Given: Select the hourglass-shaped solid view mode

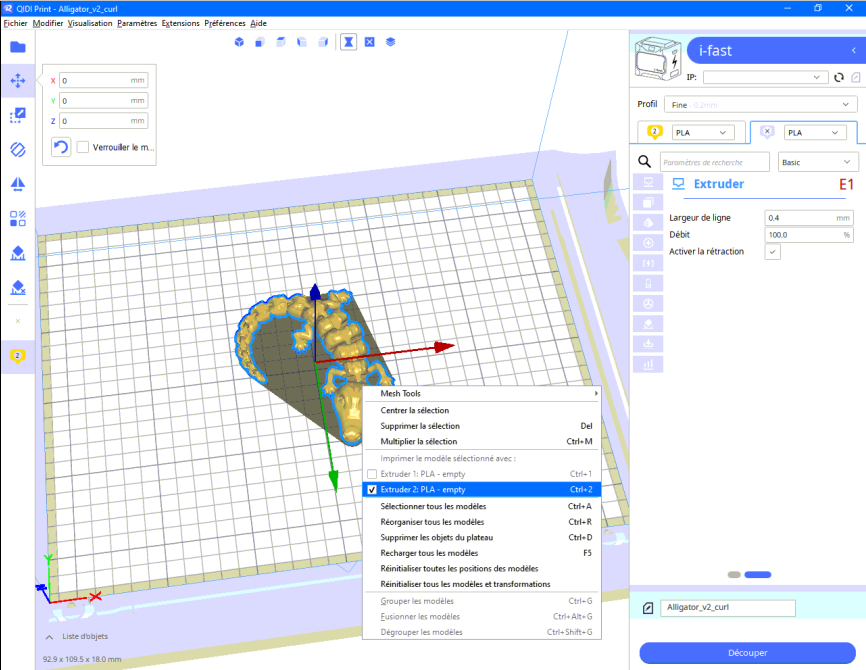Looking at the screenshot, I should [348, 42].
